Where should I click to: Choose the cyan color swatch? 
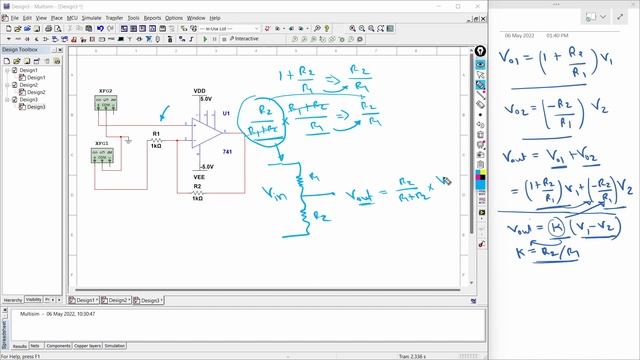click(479, 173)
